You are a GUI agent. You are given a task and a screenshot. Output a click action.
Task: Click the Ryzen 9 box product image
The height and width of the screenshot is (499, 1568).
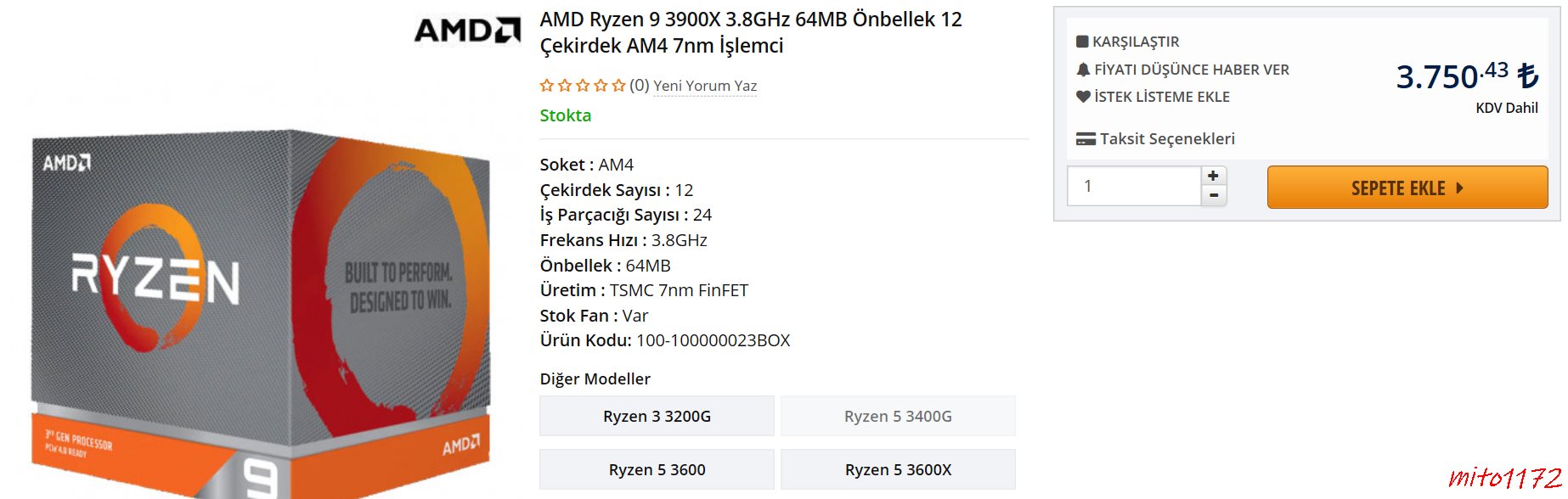(x=261, y=314)
